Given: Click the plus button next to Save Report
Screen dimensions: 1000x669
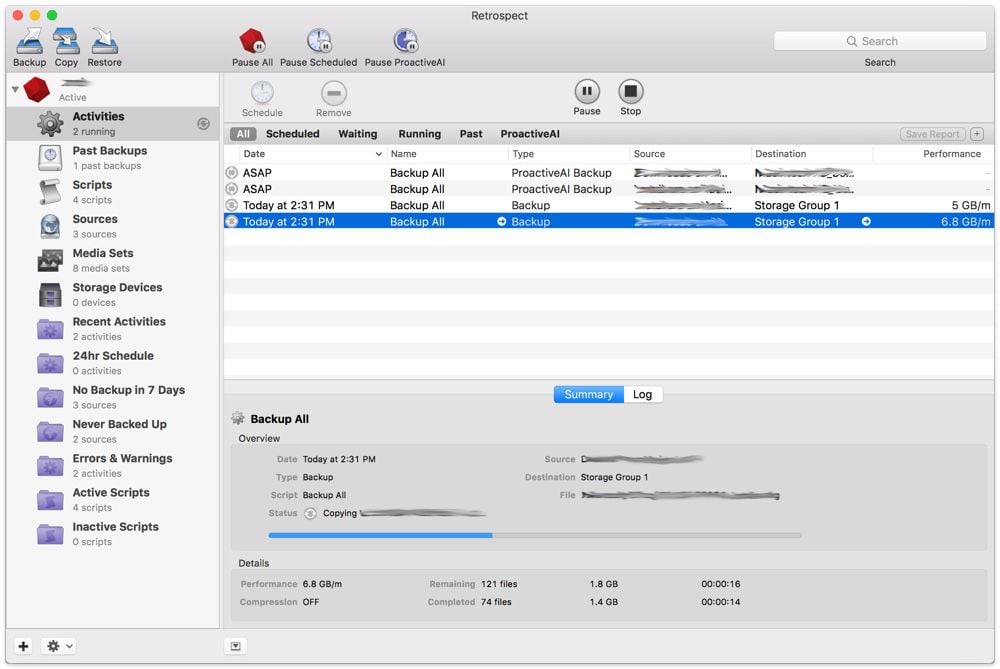Looking at the screenshot, I should pos(977,134).
